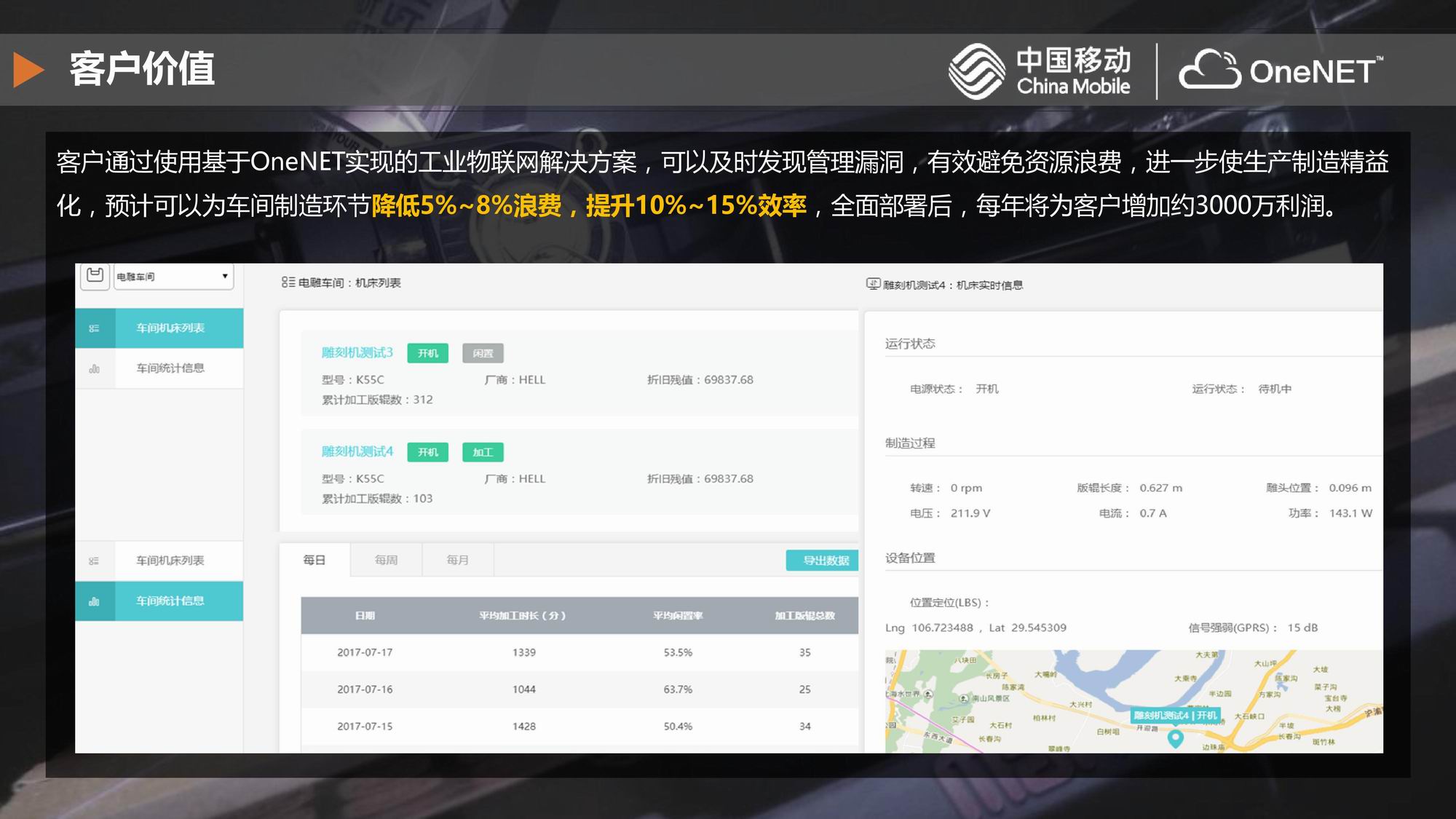Screen dimensions: 1456x819
Task: Click monitor icon by 机床实时信息 header
Action: coord(873,284)
